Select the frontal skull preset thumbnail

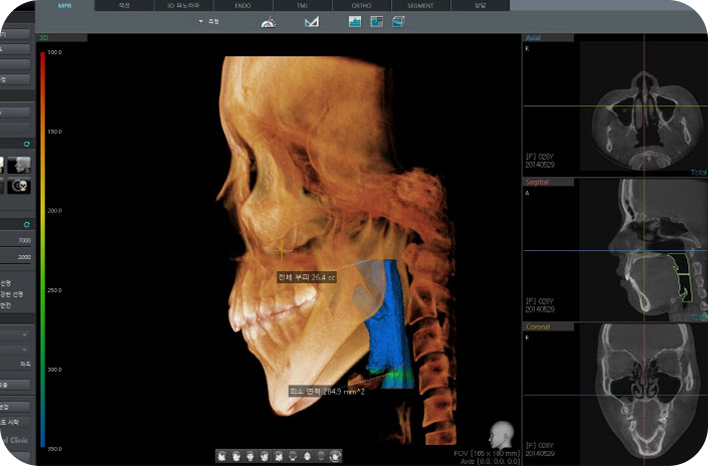click(x=19, y=186)
